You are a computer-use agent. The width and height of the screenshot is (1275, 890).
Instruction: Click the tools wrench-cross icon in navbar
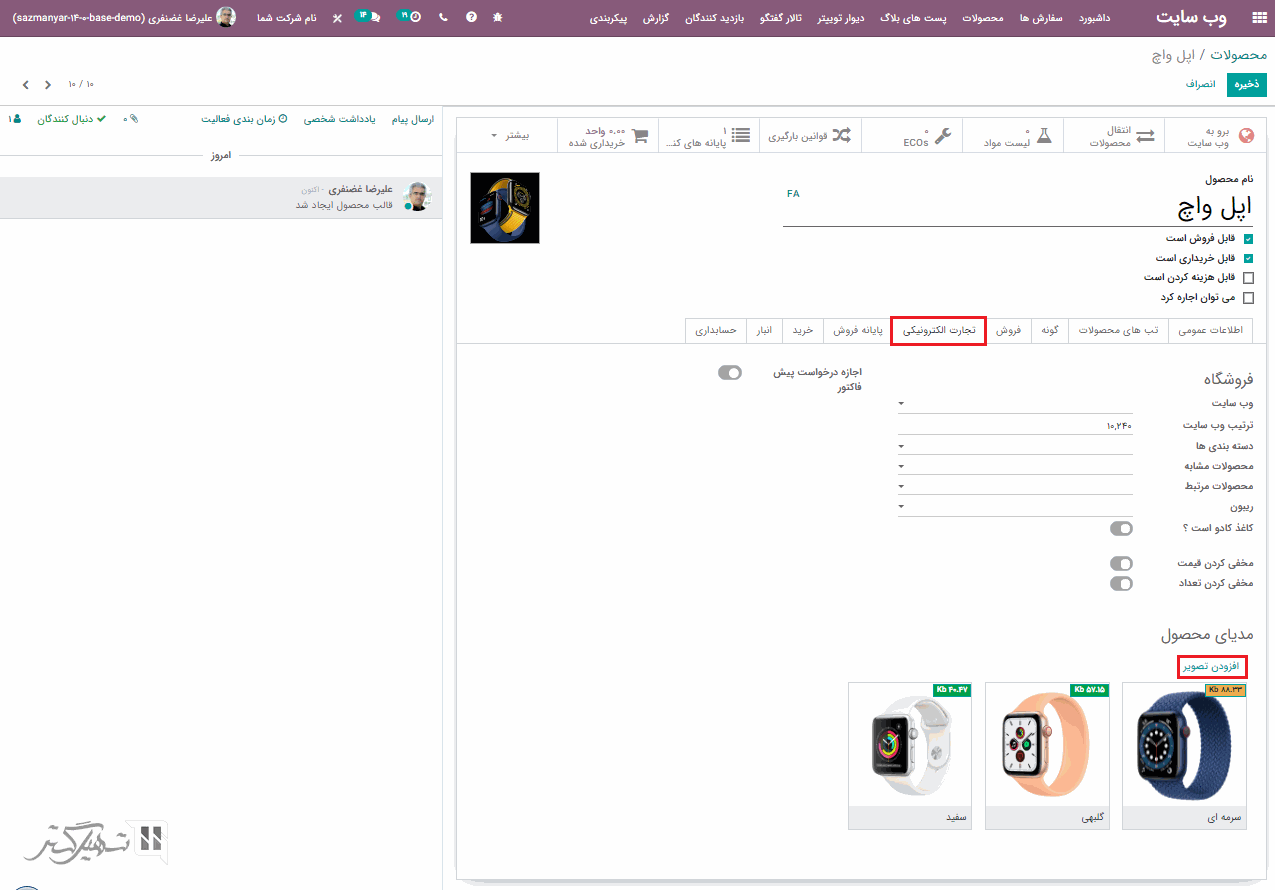(337, 18)
